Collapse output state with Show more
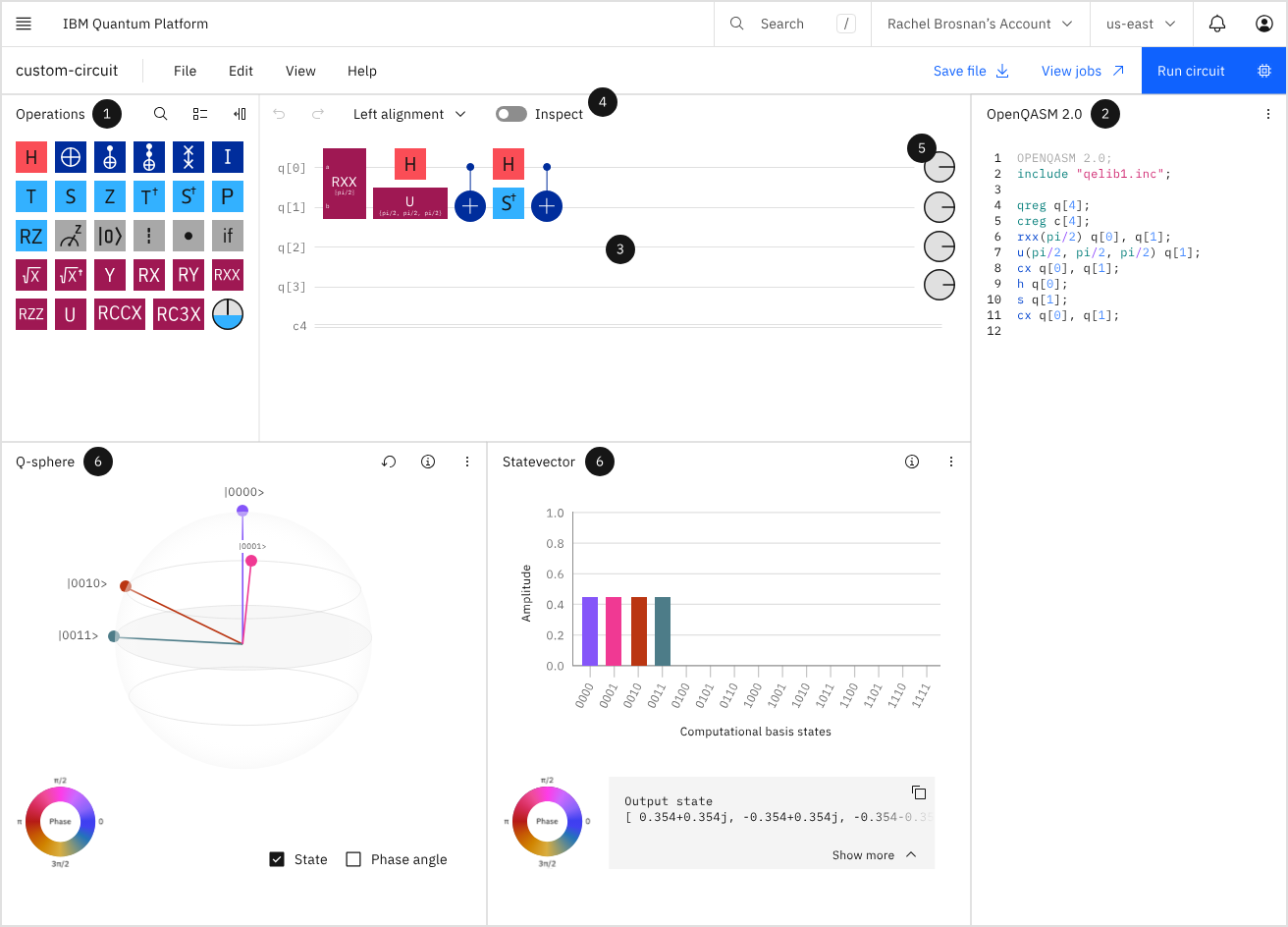Image resolution: width=1288 pixels, height=927 pixels. 875,855
